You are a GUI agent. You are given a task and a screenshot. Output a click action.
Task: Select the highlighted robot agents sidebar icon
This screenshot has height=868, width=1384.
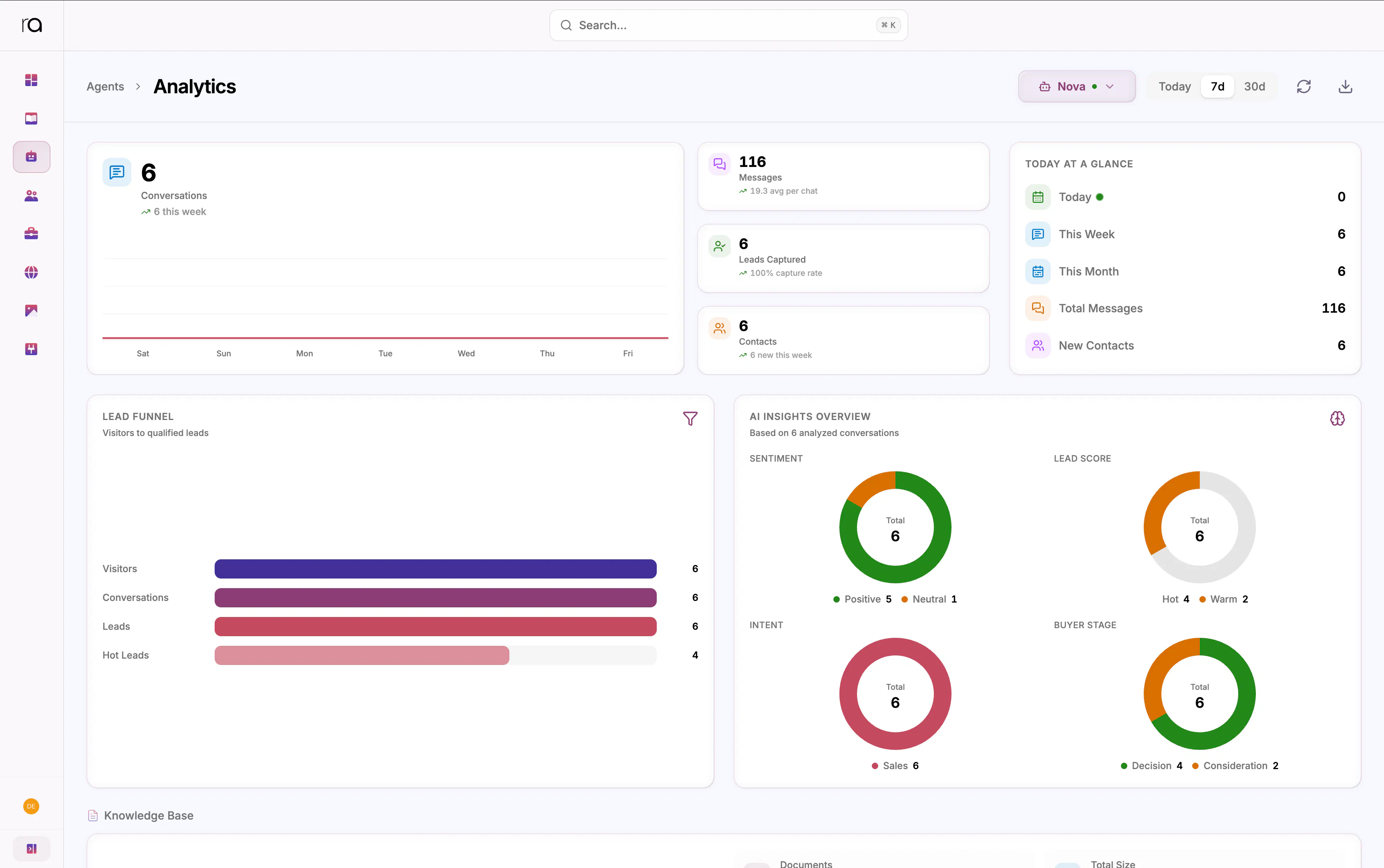pyautogui.click(x=32, y=157)
